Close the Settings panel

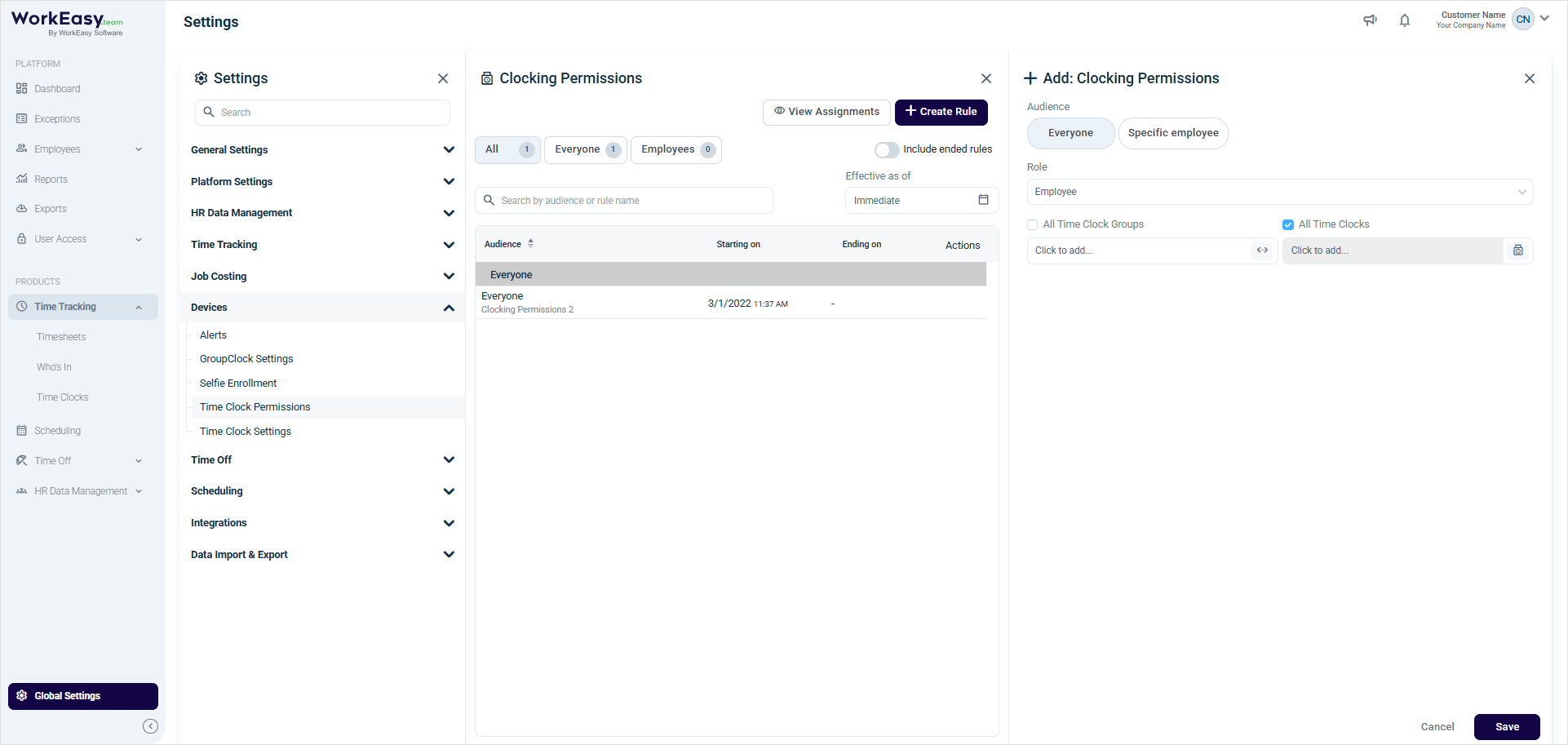[x=443, y=78]
